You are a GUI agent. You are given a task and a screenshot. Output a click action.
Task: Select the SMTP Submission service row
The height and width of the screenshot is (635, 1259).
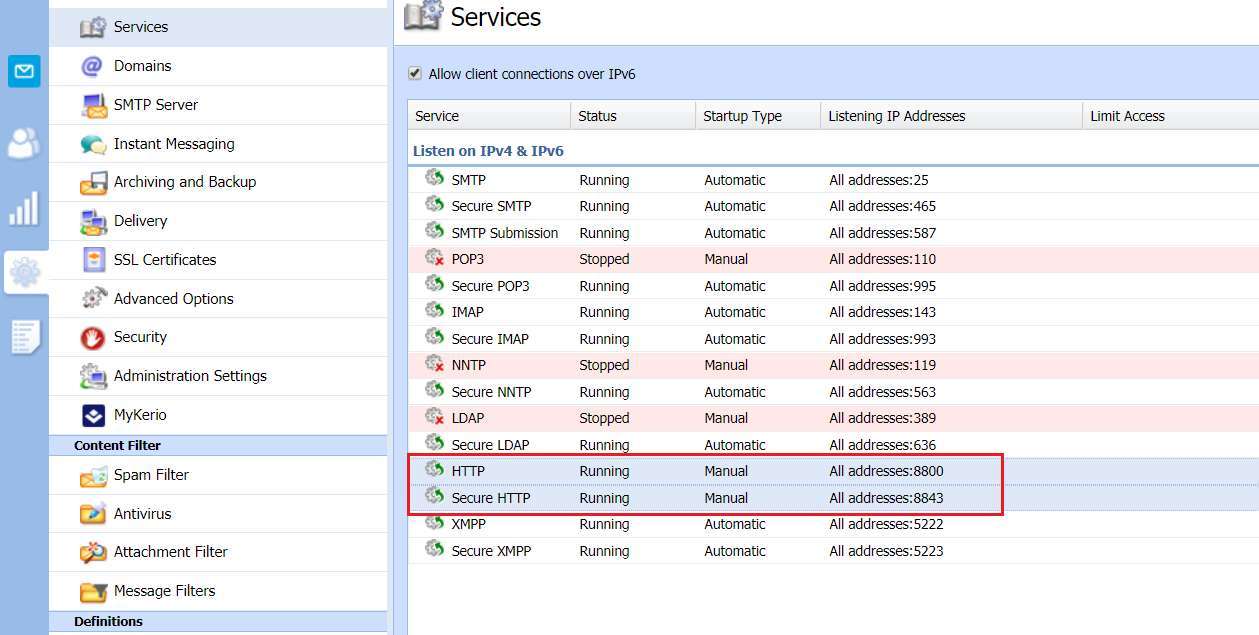point(833,233)
